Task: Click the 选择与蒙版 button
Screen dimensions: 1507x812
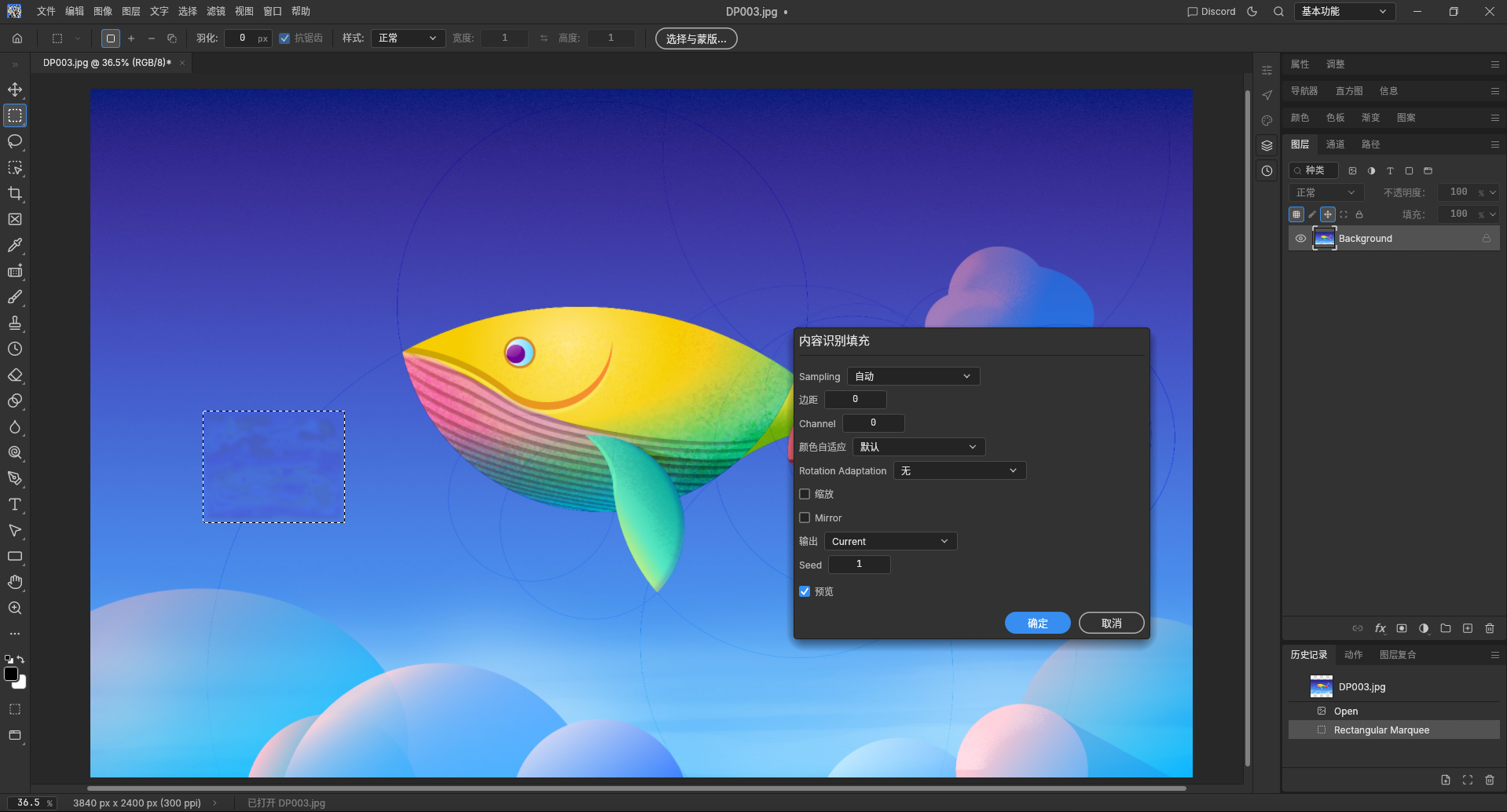Action: pos(696,38)
